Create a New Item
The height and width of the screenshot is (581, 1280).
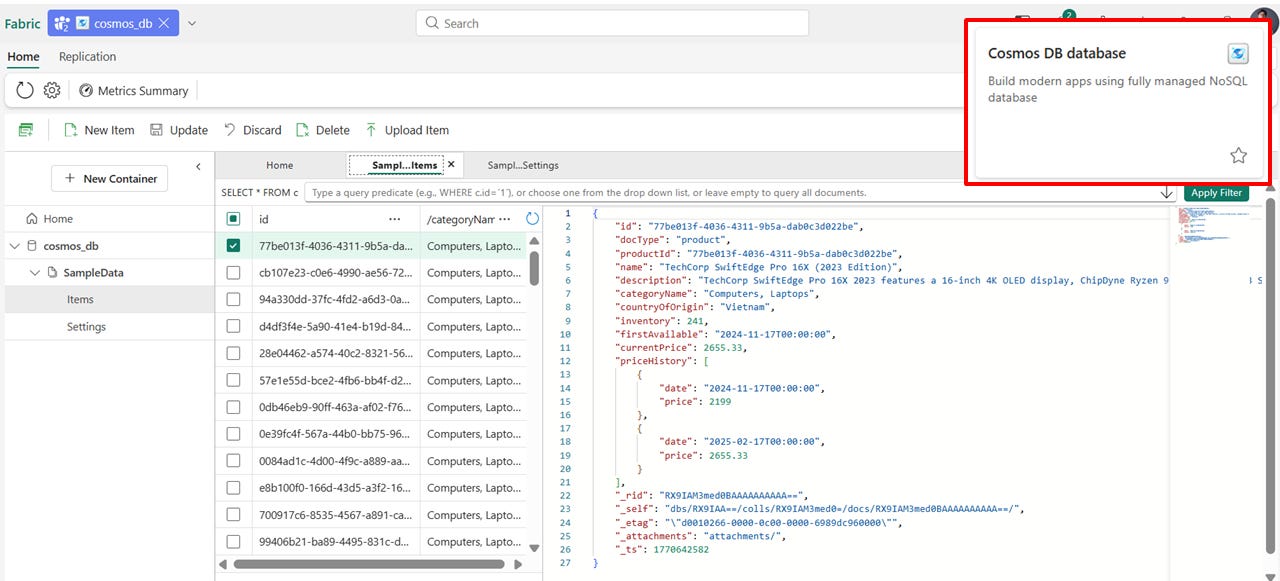99,130
